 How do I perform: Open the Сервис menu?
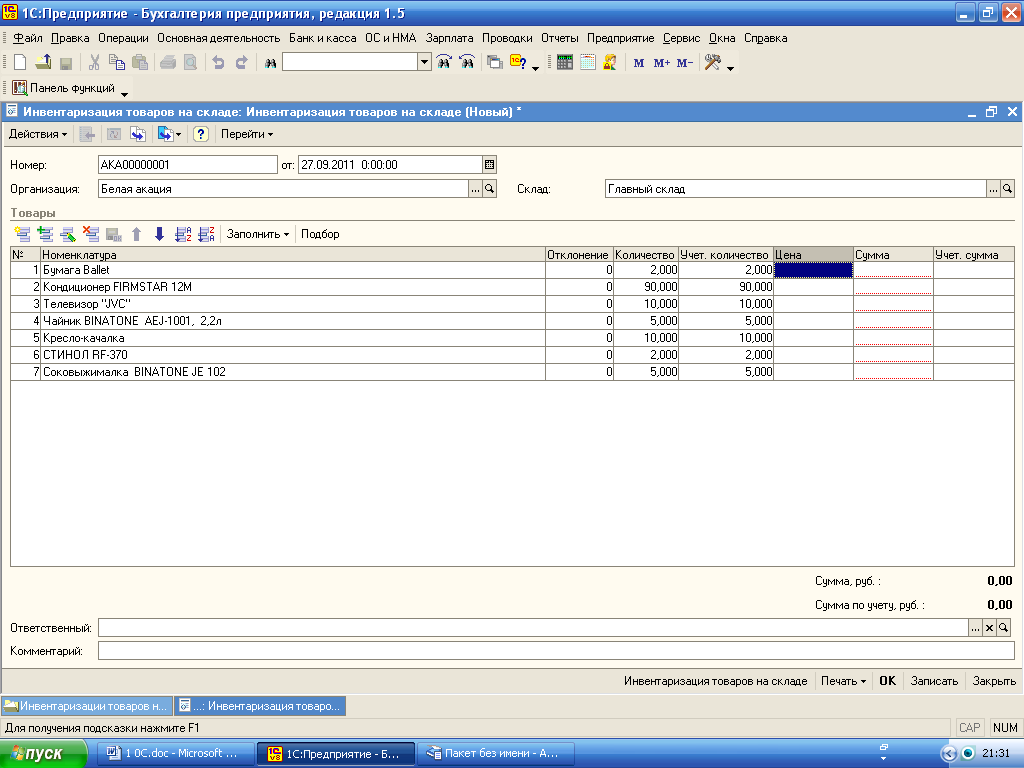pos(681,38)
